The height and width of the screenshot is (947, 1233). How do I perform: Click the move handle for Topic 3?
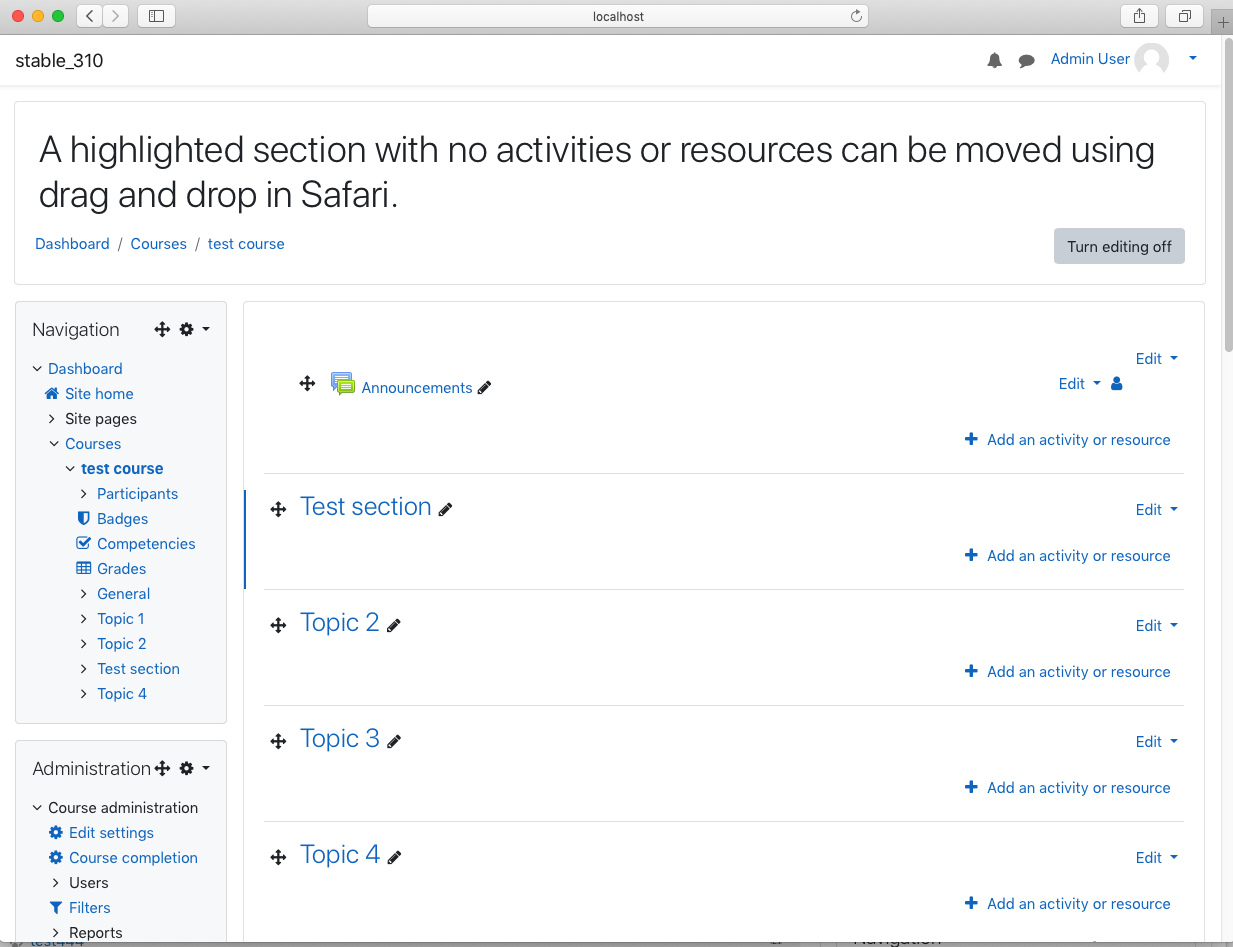coord(279,742)
